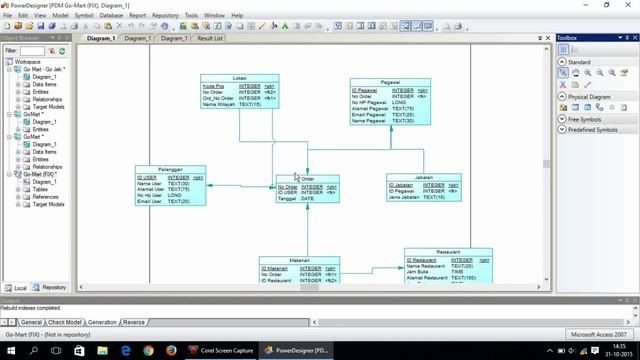Click the clear filter icon in Object Browser
640x360 pixels.
[x=52, y=51]
